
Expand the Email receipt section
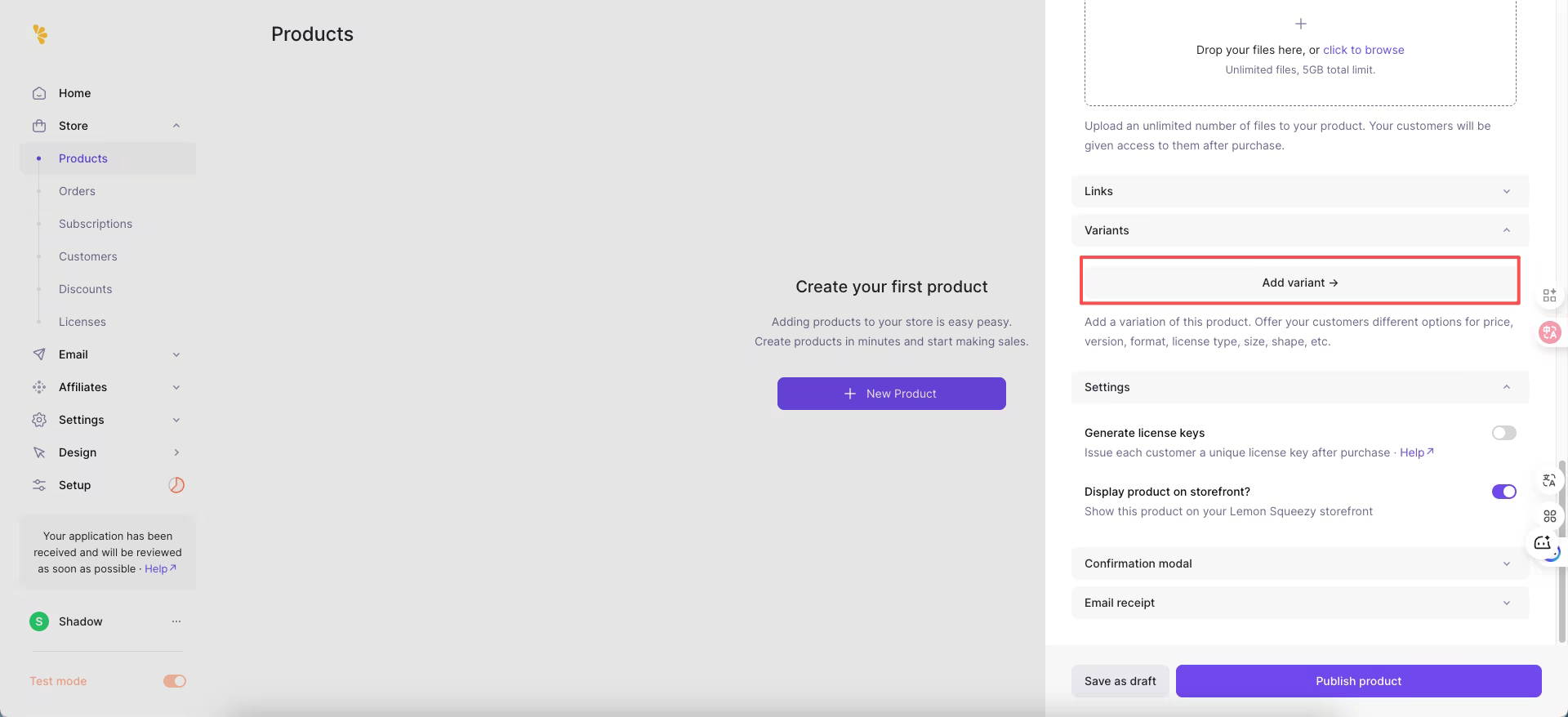coord(1300,603)
